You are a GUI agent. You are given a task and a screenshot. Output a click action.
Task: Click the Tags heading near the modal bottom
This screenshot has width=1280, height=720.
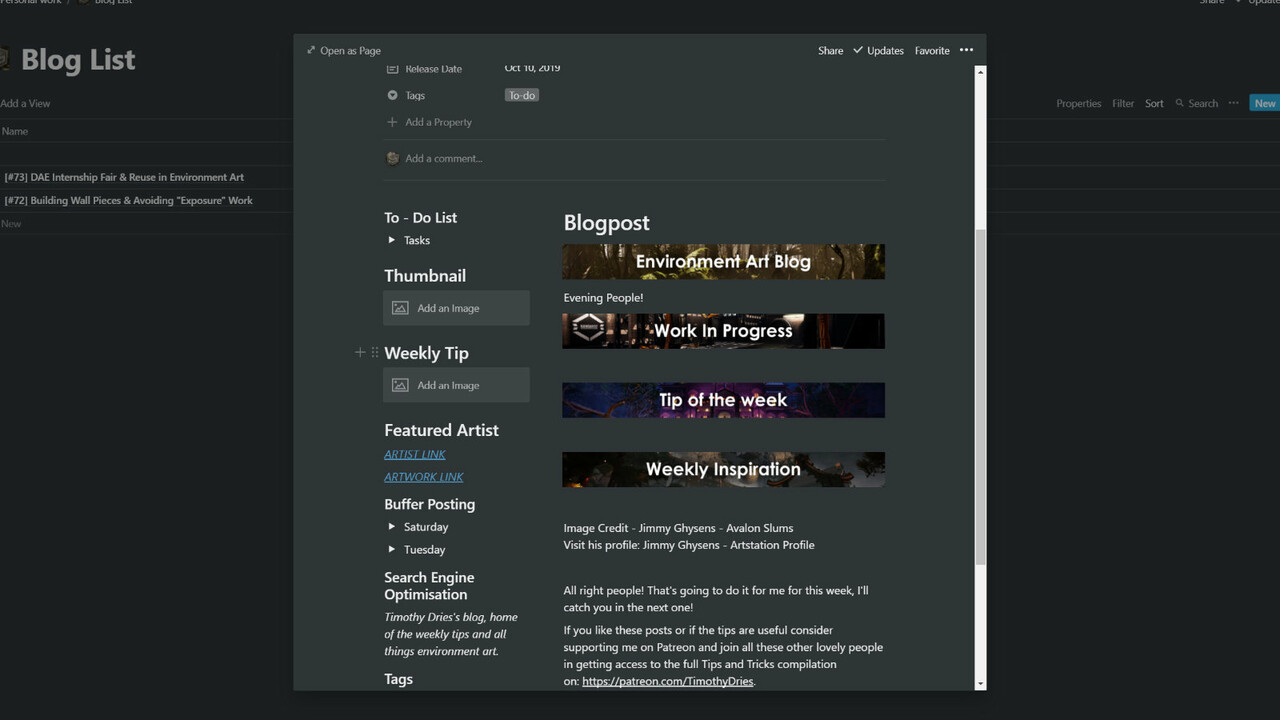(x=398, y=679)
